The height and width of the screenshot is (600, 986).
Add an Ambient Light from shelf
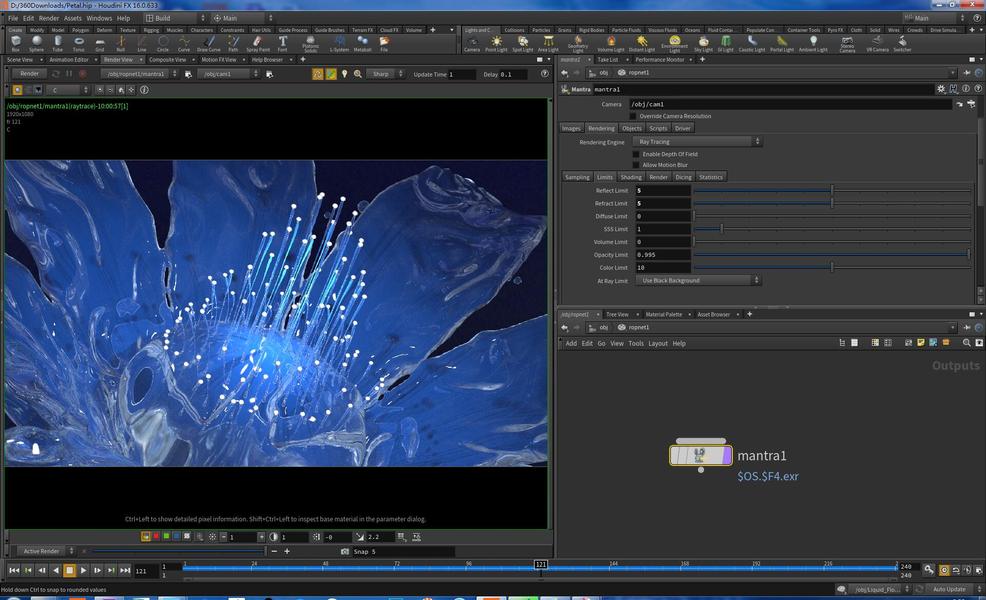[813, 43]
